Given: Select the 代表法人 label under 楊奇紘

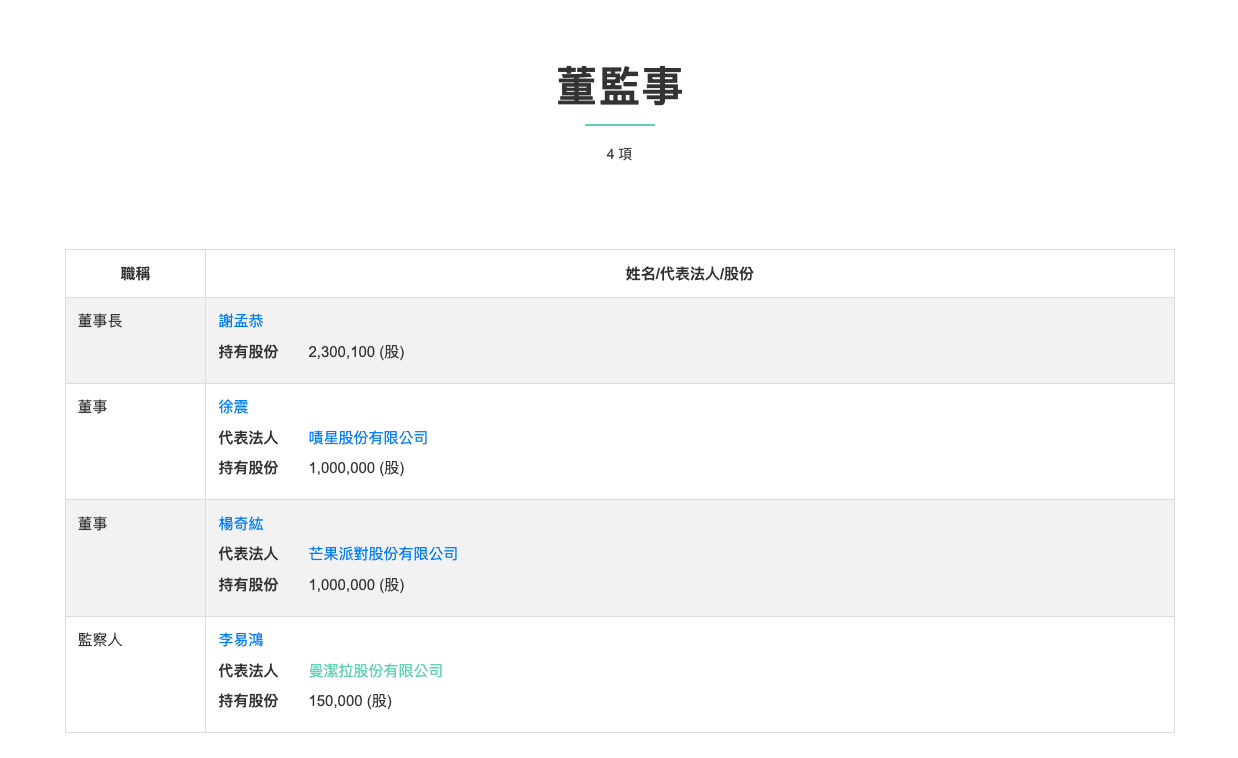Looking at the screenshot, I should pos(249,554).
